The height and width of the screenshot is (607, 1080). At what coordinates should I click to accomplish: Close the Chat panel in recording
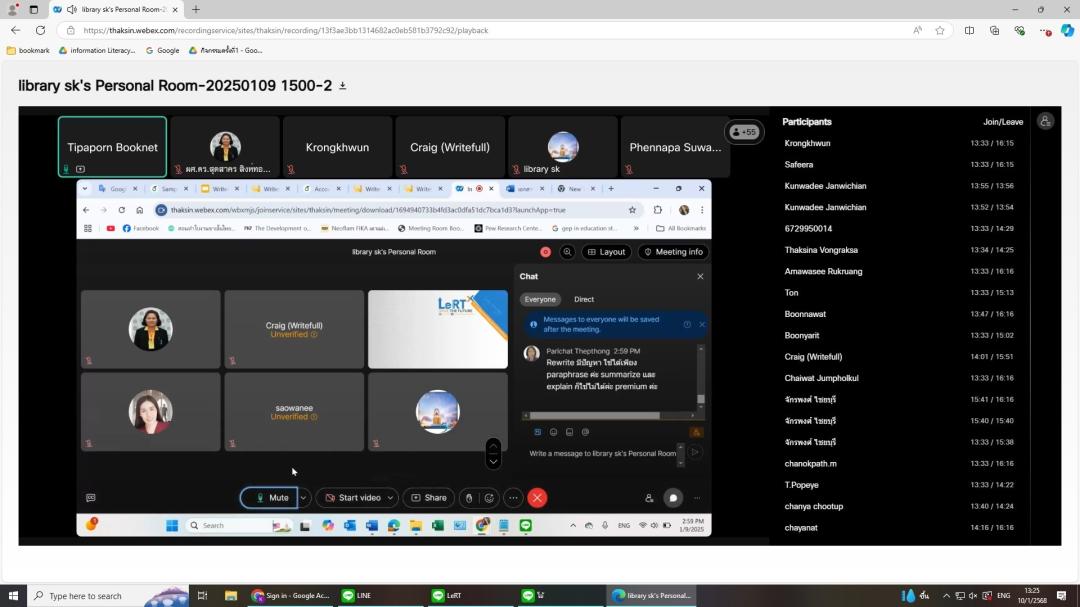pyautogui.click(x=700, y=276)
